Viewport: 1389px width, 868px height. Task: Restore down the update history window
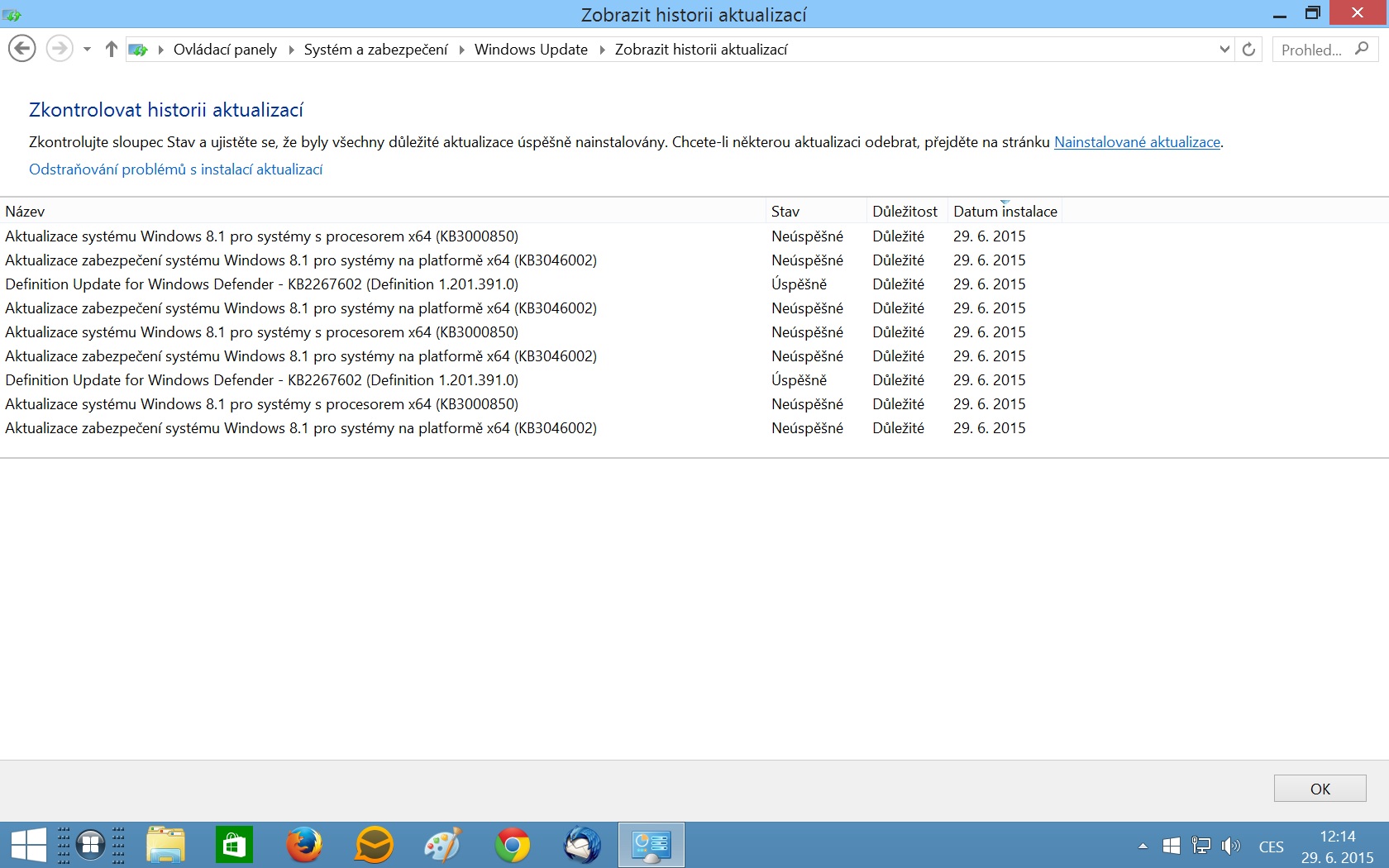pyautogui.click(x=1313, y=13)
